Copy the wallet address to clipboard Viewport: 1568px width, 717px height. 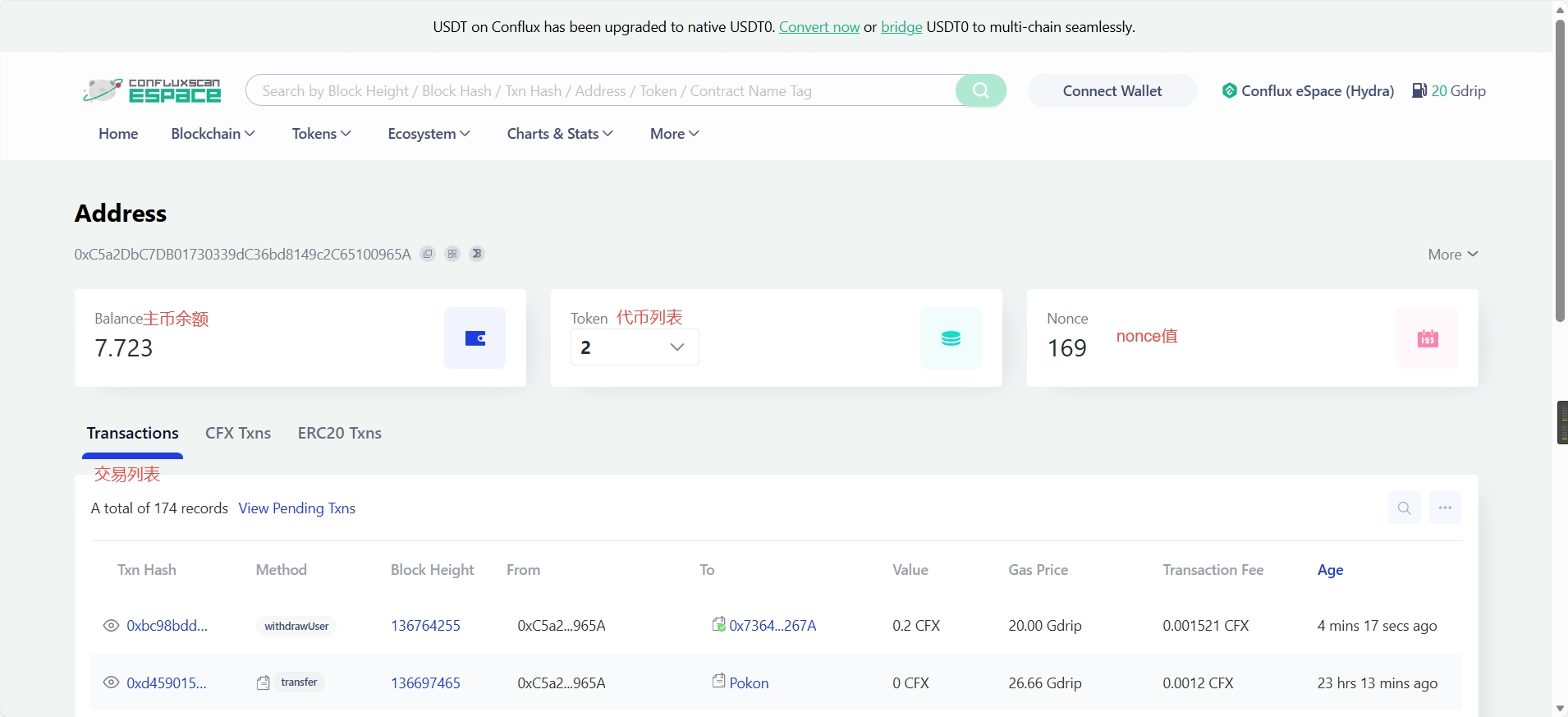tap(428, 254)
